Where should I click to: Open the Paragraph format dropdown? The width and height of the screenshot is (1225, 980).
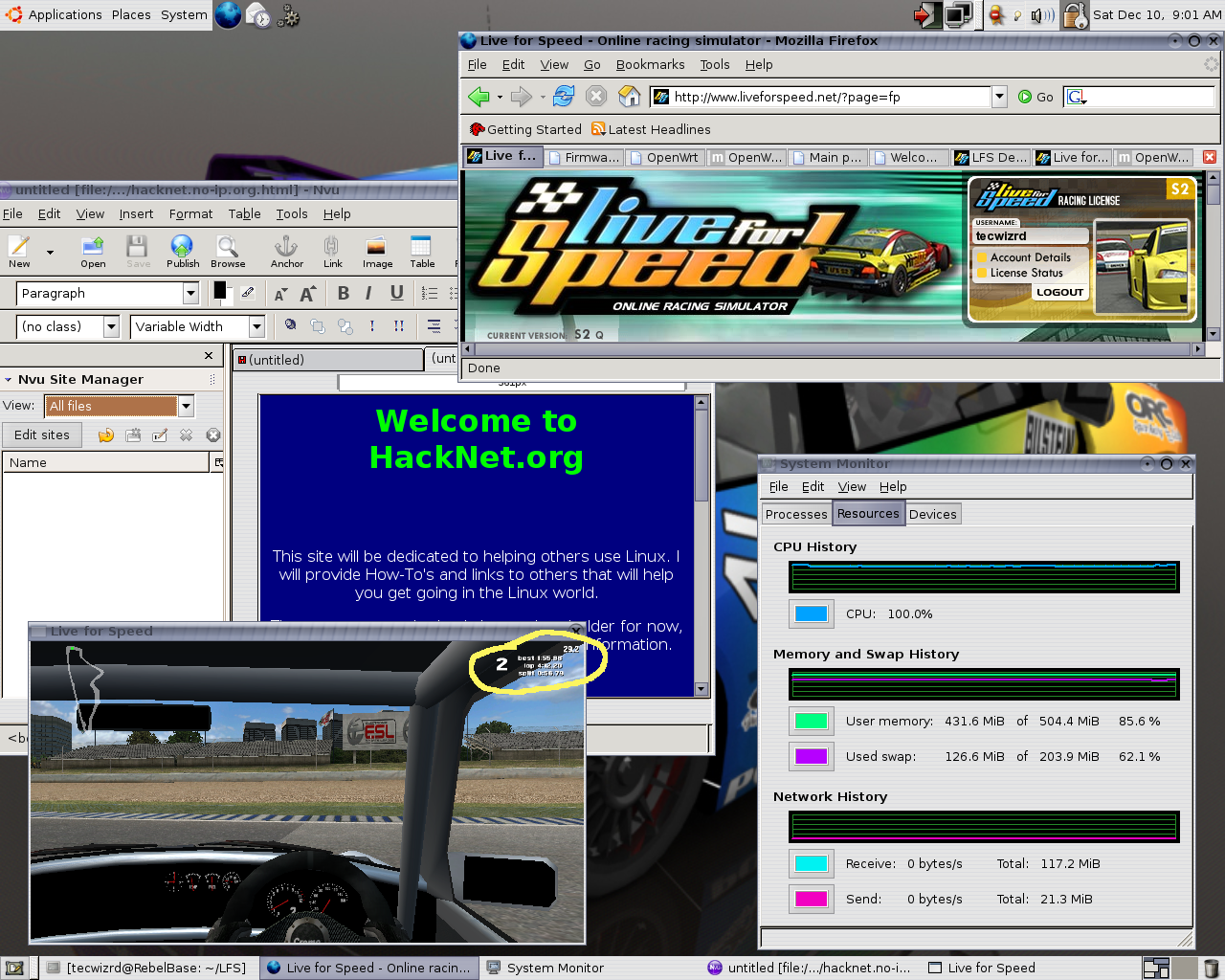pos(190,293)
